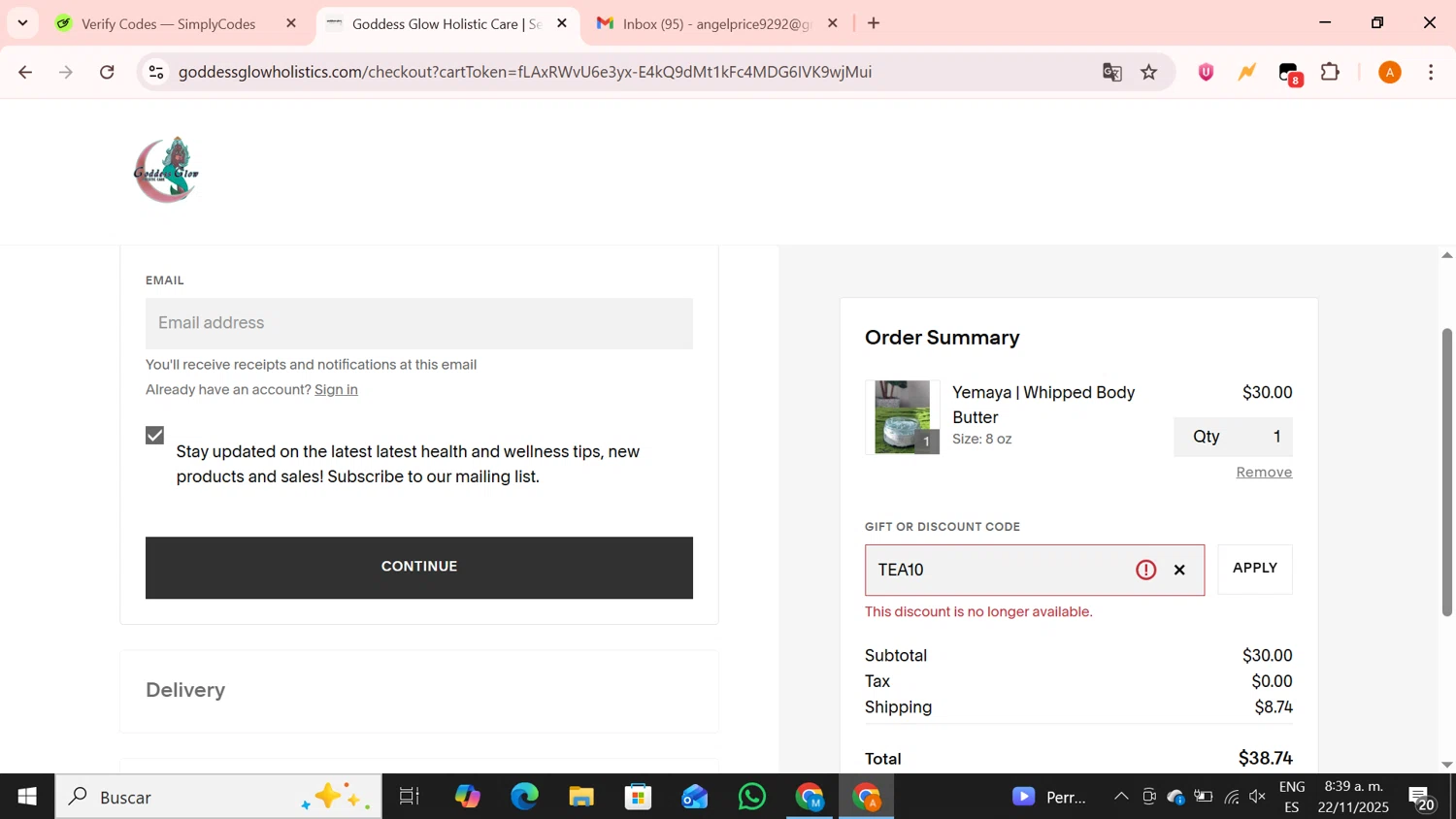This screenshot has width=1456, height=819.
Task: Switch to the active Chrome window with A badge
Action: click(x=866, y=797)
